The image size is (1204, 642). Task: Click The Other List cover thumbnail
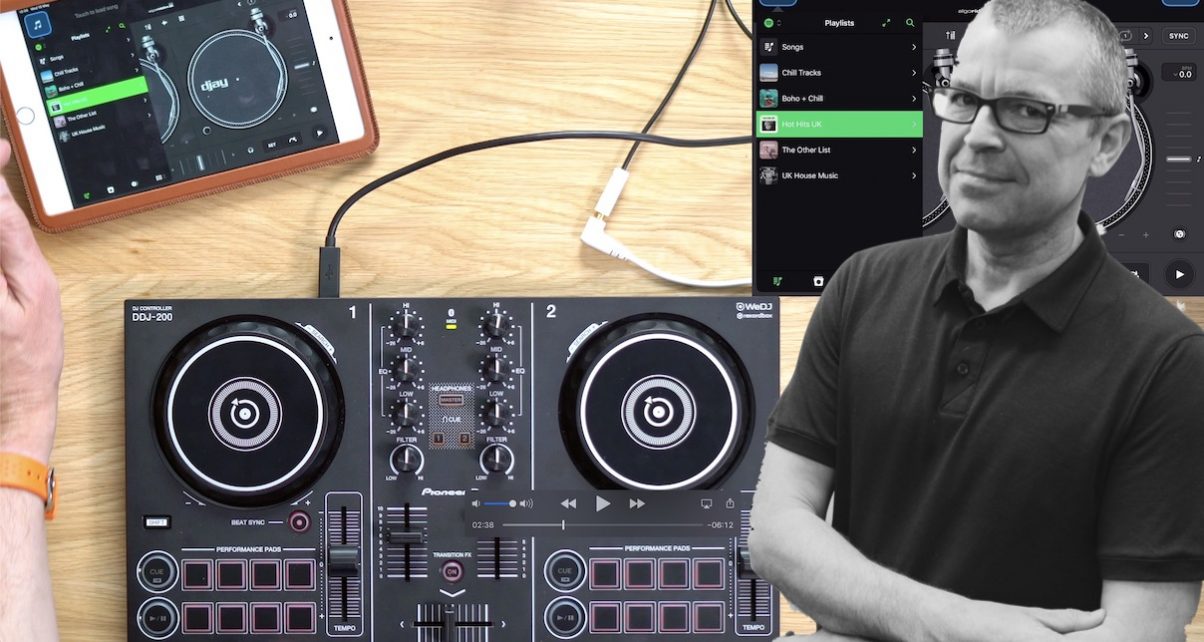(769, 150)
